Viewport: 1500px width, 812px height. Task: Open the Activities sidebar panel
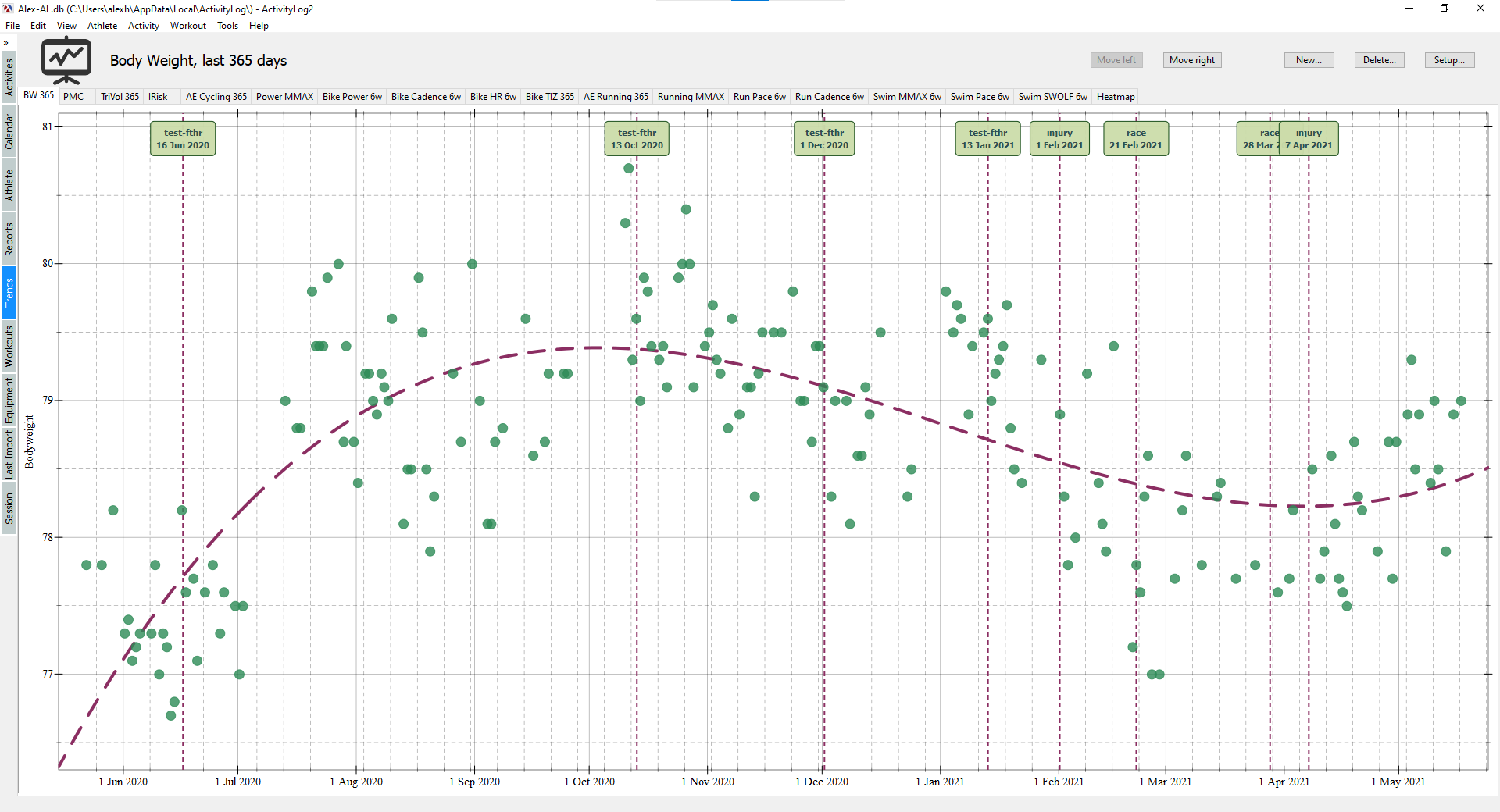click(9, 77)
